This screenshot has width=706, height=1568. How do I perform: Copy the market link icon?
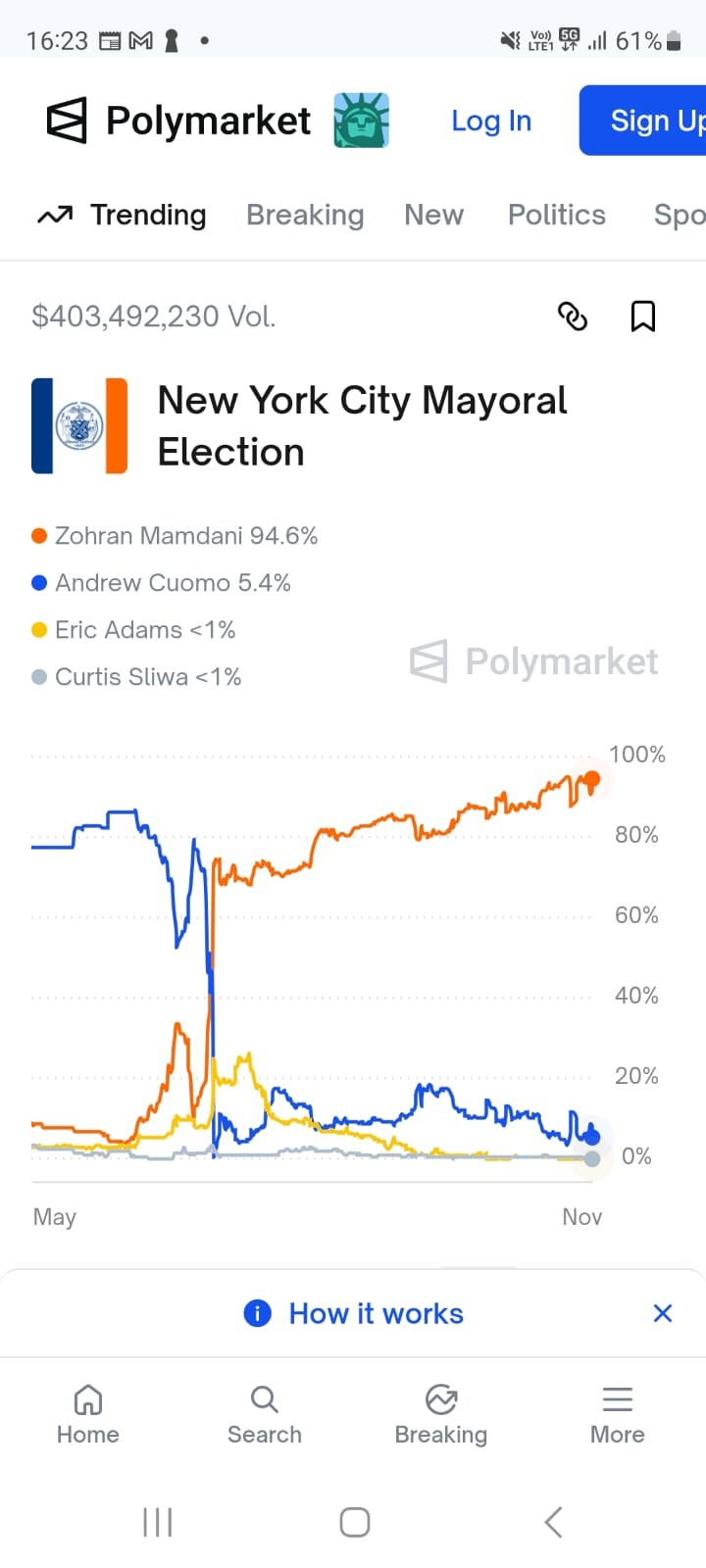[572, 317]
